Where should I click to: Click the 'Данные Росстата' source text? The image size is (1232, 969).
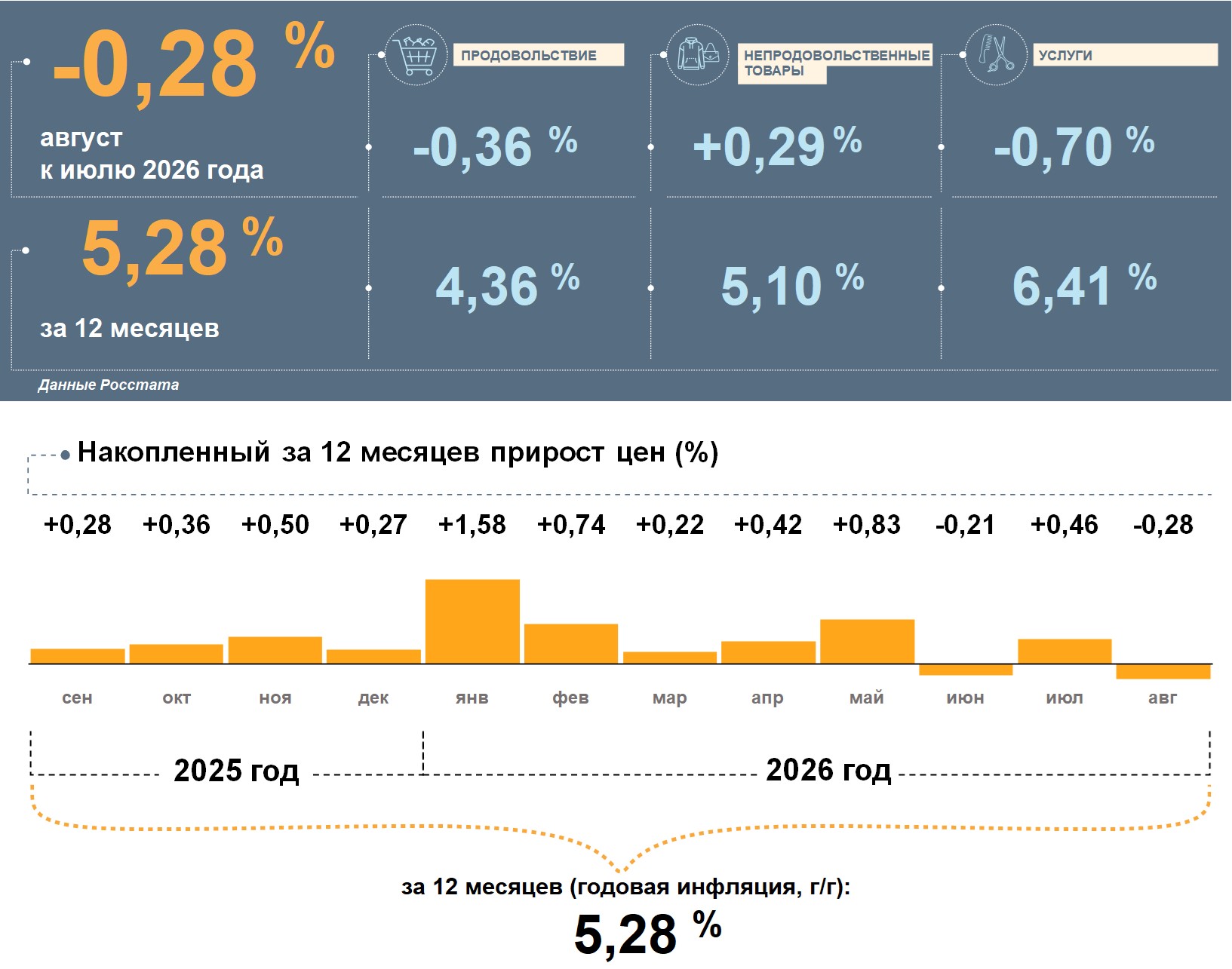[109, 385]
